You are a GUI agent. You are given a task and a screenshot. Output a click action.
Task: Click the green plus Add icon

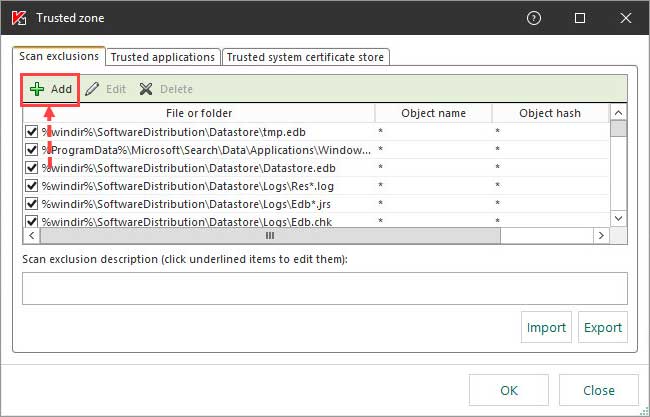(x=37, y=89)
